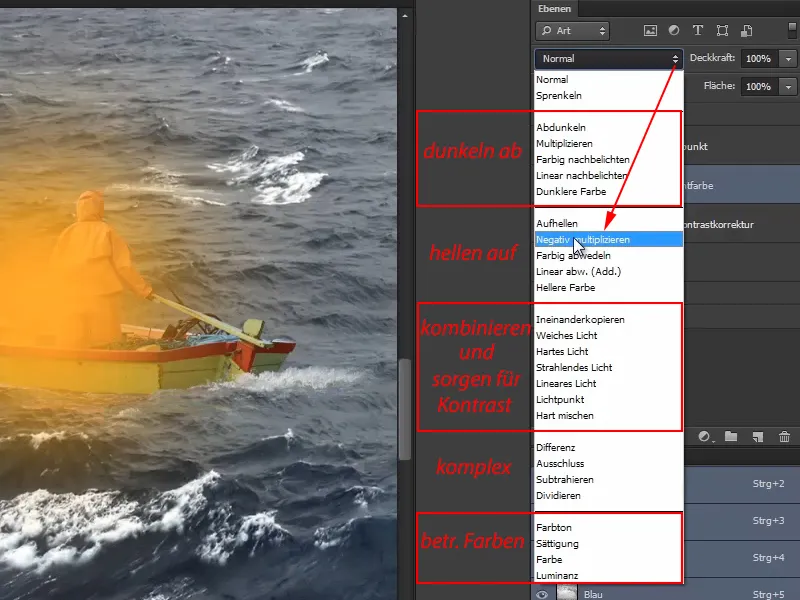Choose Luminanz blend mode
800x600 pixels.
[x=609, y=576]
